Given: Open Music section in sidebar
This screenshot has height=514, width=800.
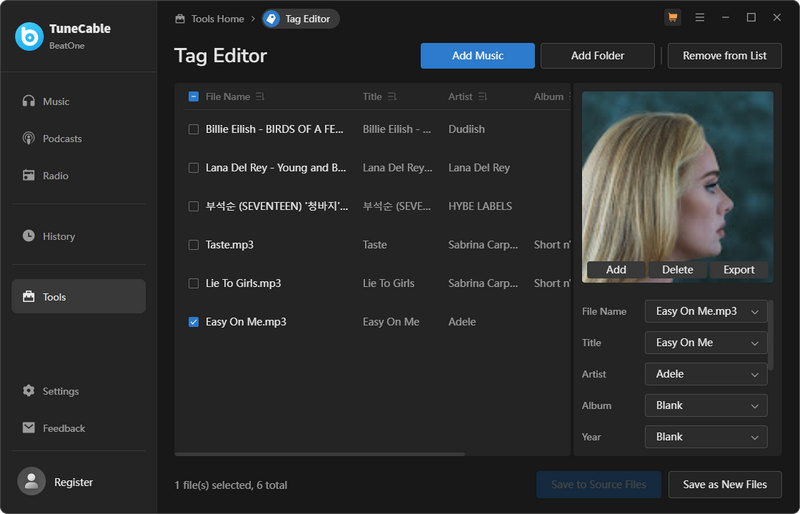Looking at the screenshot, I should pyautogui.click(x=79, y=102).
